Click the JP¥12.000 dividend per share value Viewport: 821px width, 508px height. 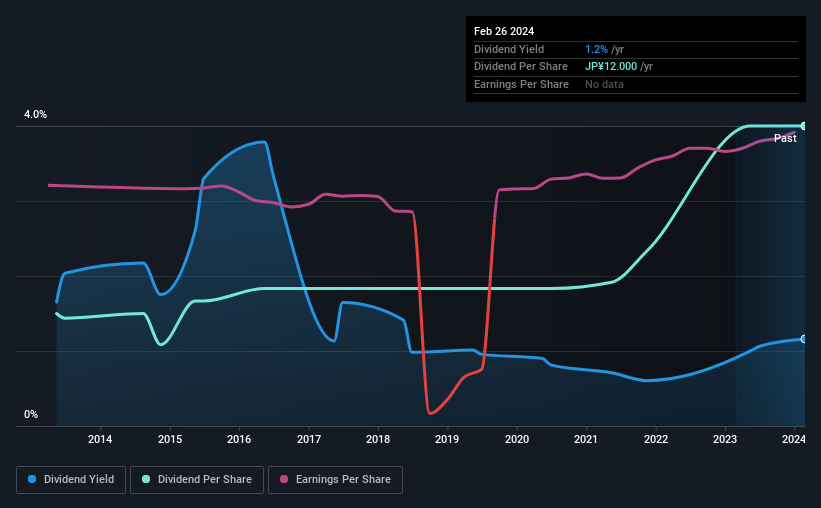[x=611, y=67]
